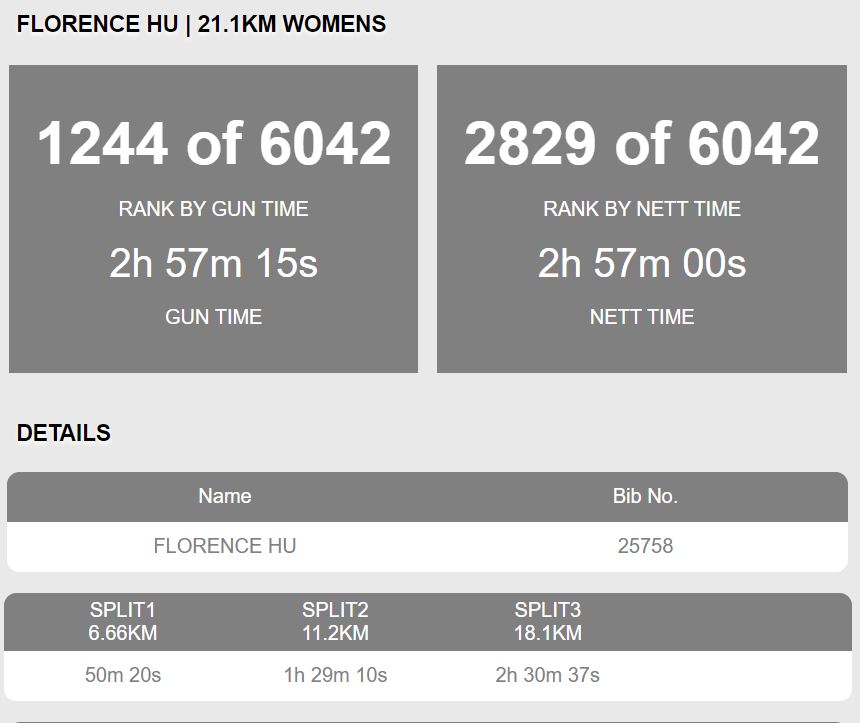Select the 1h 29m 10s split time
The height and width of the screenshot is (723, 860).
[x=335, y=675]
